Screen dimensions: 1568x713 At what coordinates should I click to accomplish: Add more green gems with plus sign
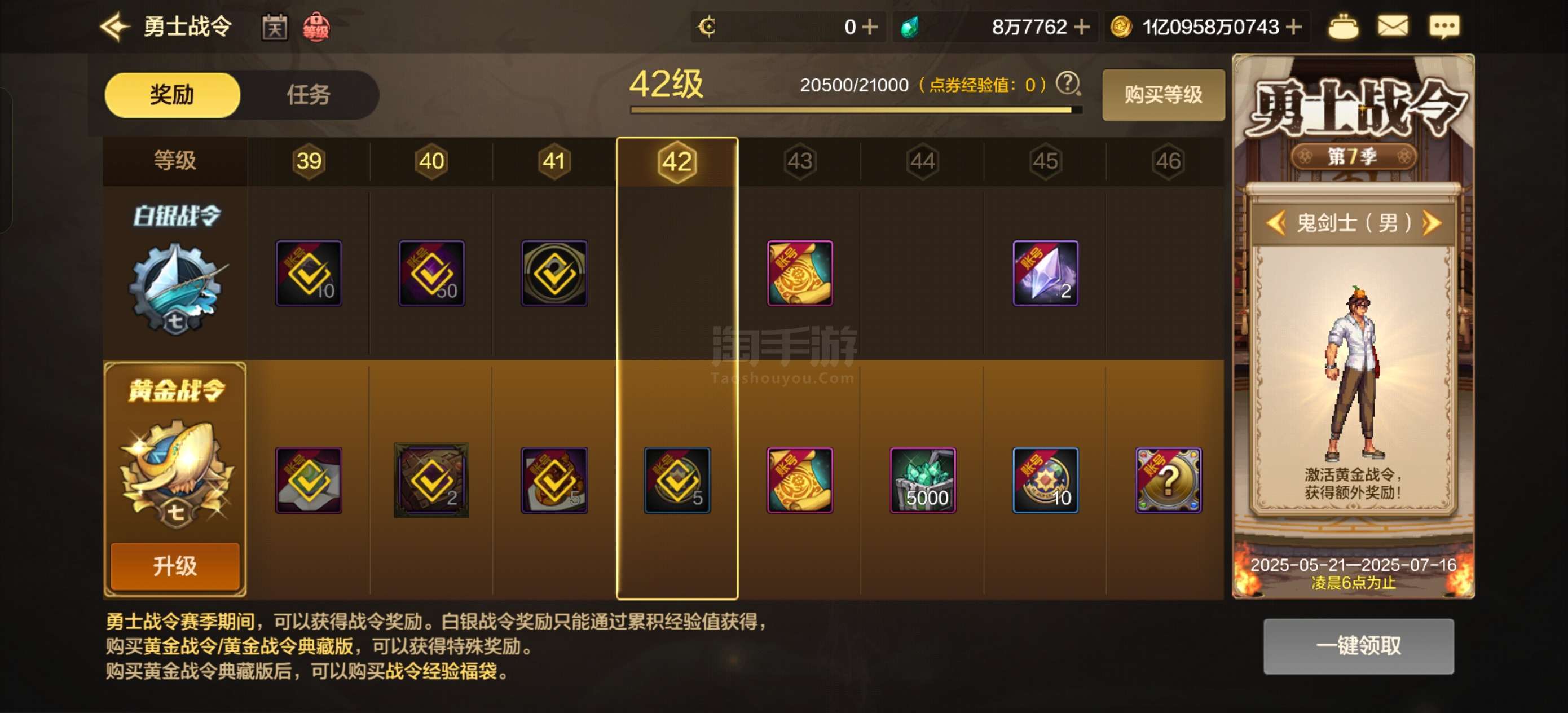coord(1082,27)
